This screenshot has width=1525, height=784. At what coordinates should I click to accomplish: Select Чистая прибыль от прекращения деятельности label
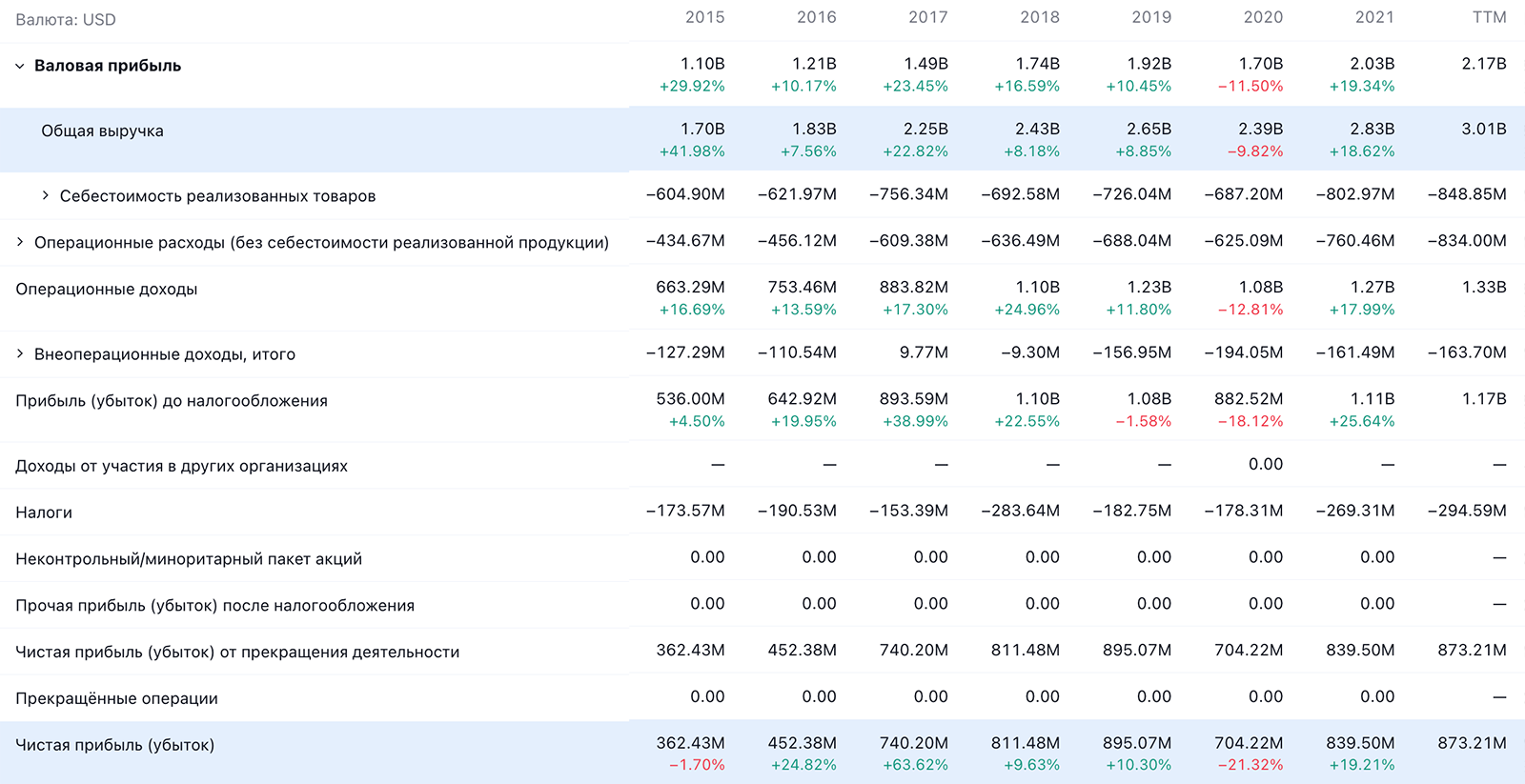coord(237,653)
